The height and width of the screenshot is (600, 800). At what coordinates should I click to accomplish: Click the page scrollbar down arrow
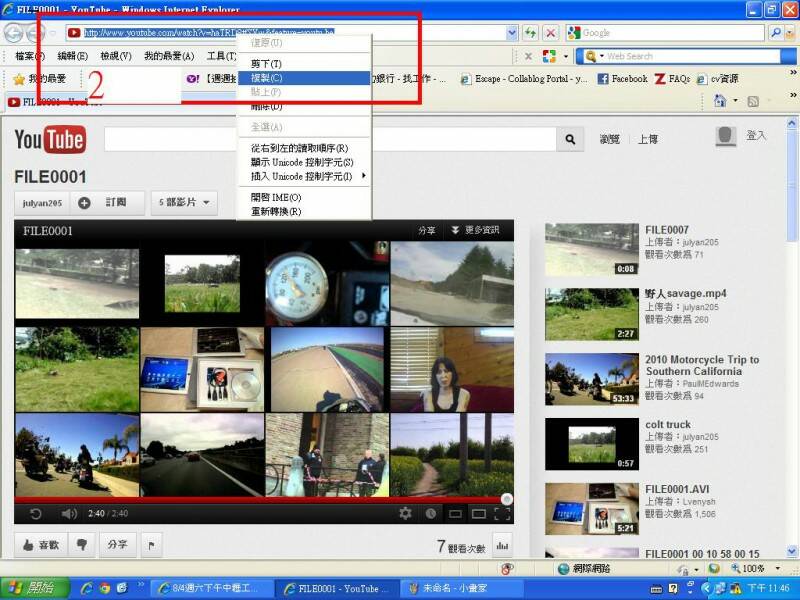(x=792, y=551)
